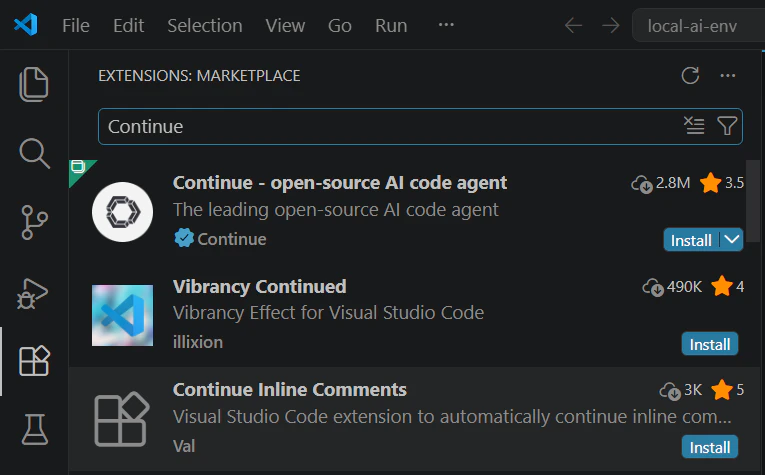765x475 pixels.
Task: Go forward with the right arrow
Action: 610,25
